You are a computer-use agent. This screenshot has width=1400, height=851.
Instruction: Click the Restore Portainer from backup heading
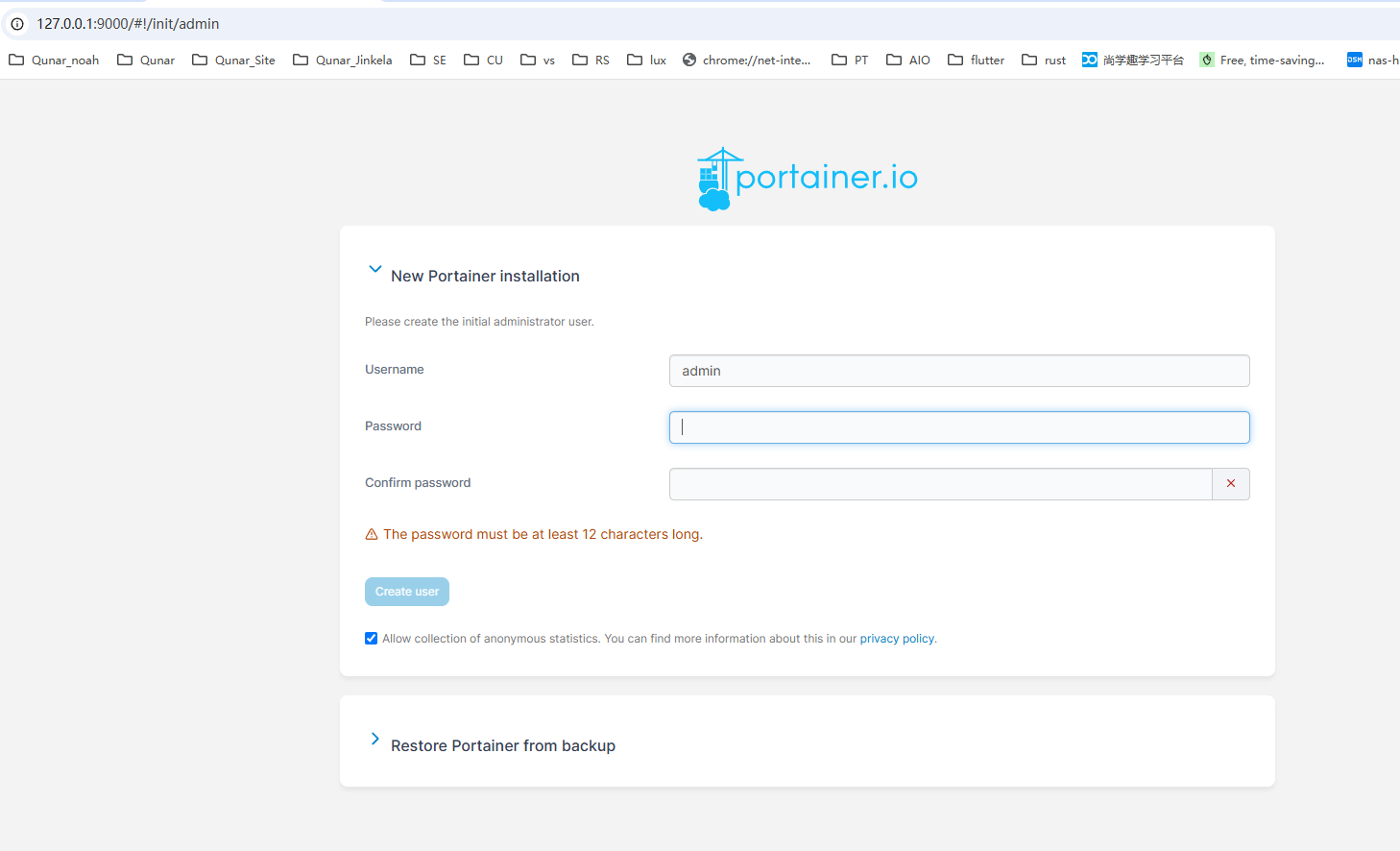coord(503,746)
